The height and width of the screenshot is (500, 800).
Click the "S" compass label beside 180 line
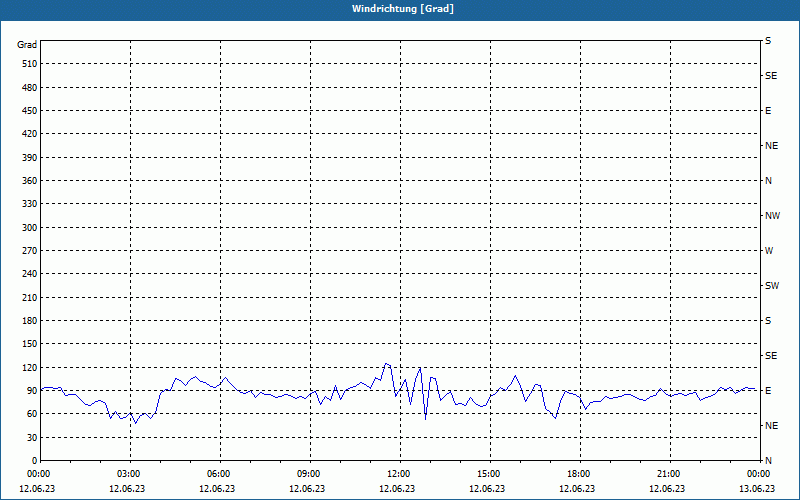pos(768,320)
